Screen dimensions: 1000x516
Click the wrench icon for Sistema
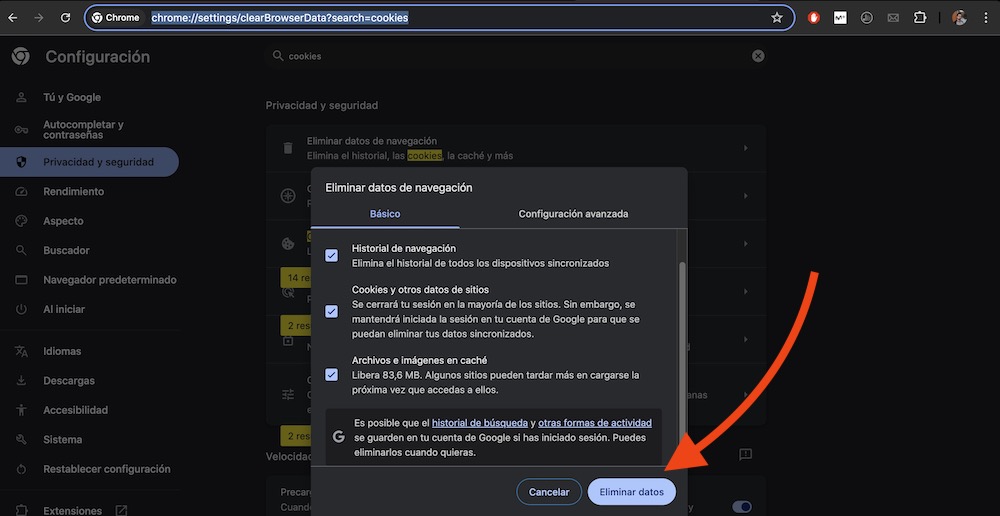point(21,439)
